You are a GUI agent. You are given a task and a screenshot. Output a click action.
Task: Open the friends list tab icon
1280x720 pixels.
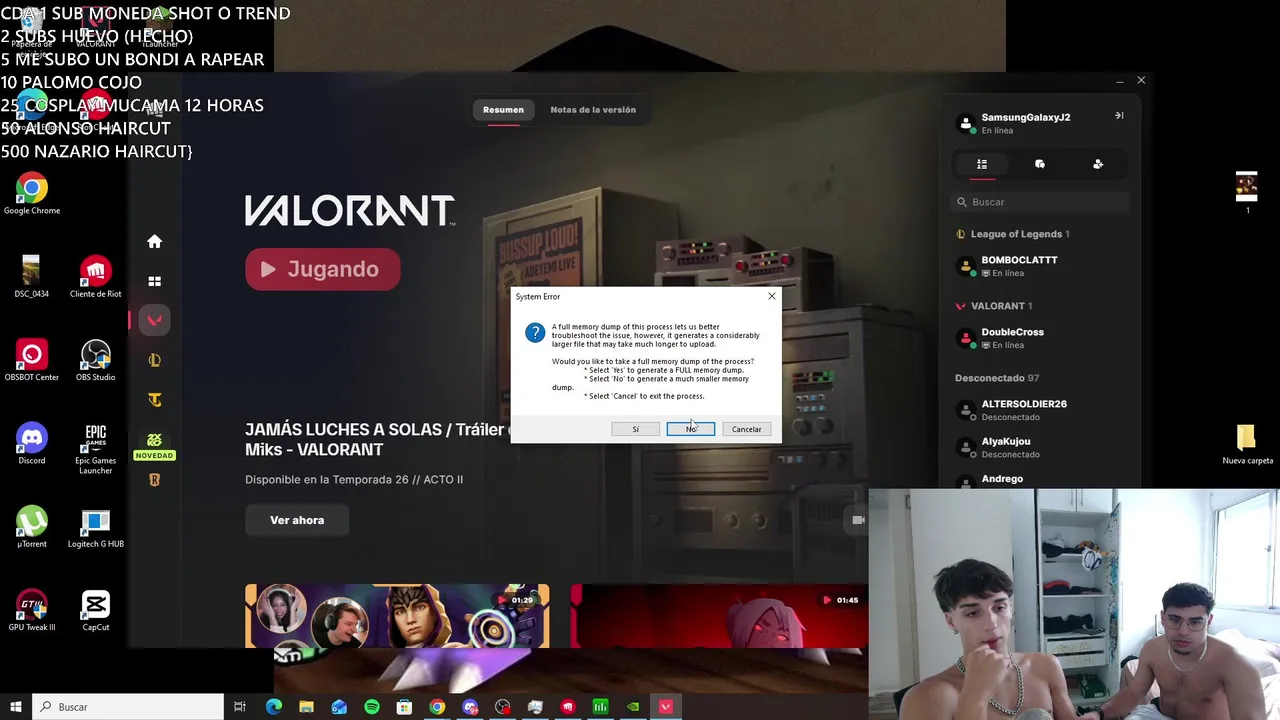point(982,164)
